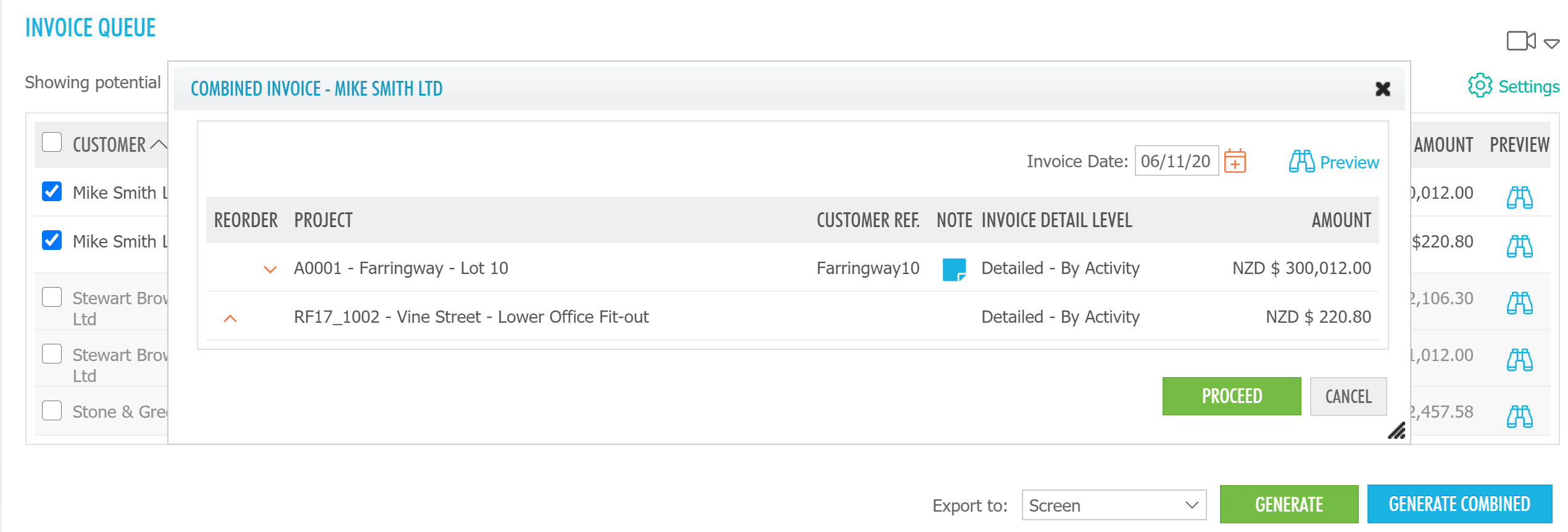Screen dimensions: 1568x532
Task: Preview the $220.80 invoice with binoculars icon
Action: [1519, 246]
